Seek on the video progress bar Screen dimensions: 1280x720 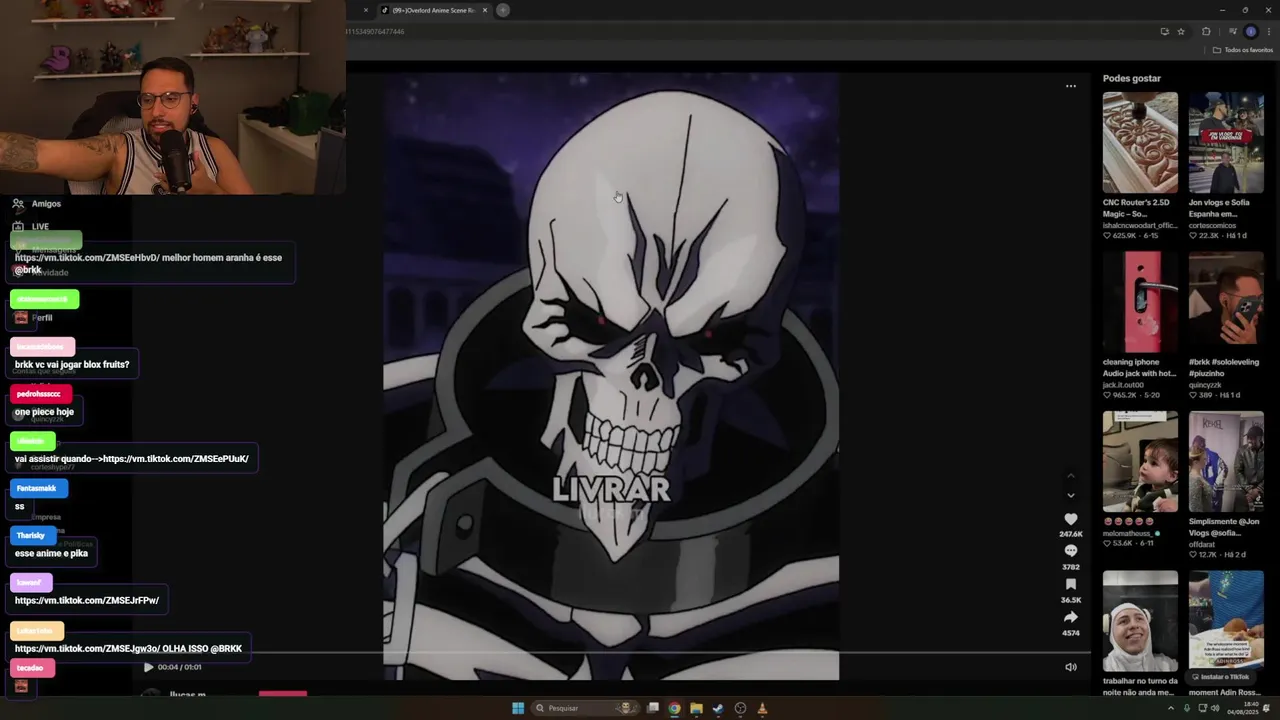click(x=610, y=654)
